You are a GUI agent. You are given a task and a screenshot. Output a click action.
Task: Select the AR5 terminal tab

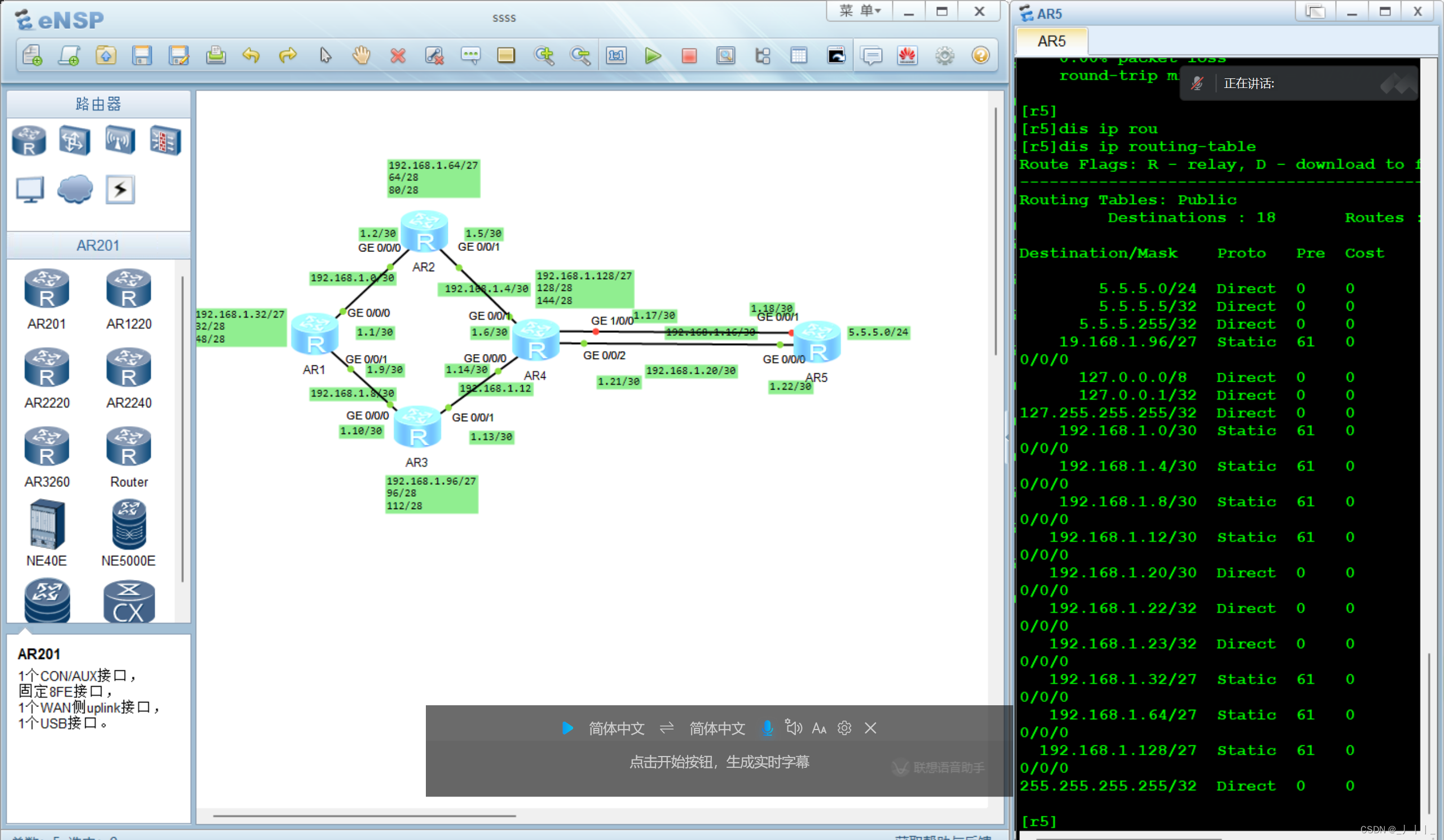point(1051,41)
